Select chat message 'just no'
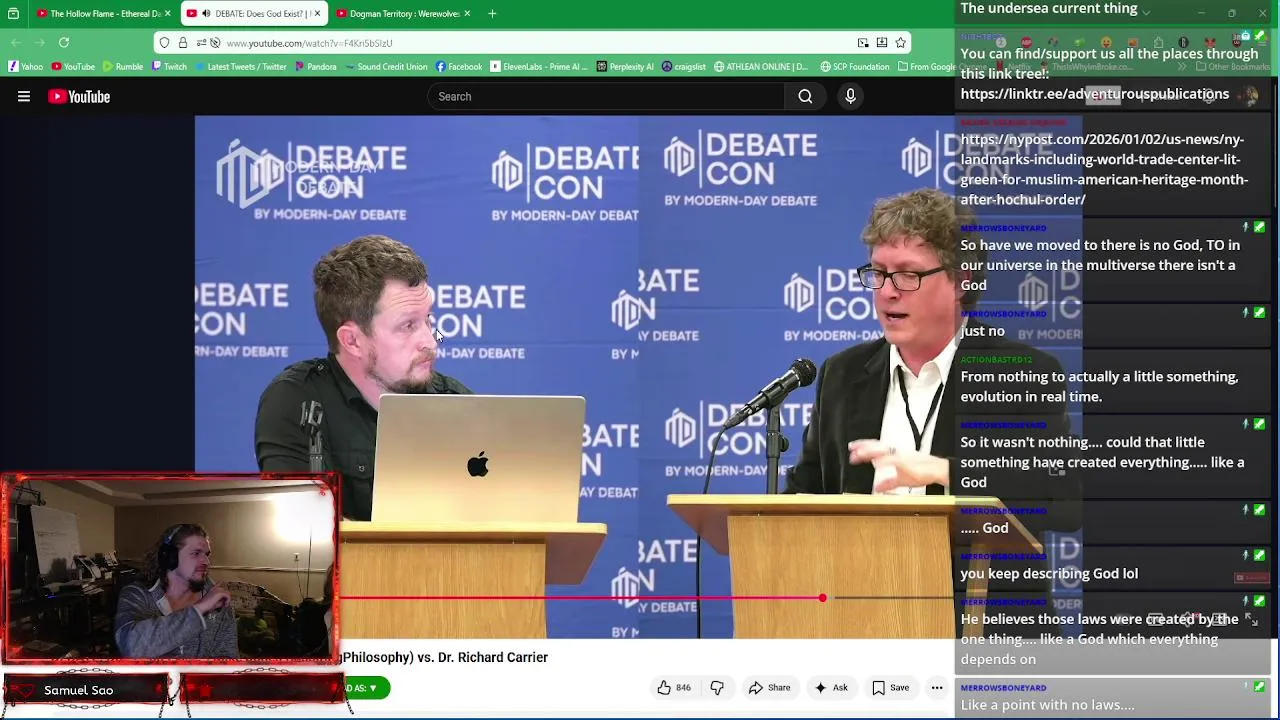 pos(983,331)
